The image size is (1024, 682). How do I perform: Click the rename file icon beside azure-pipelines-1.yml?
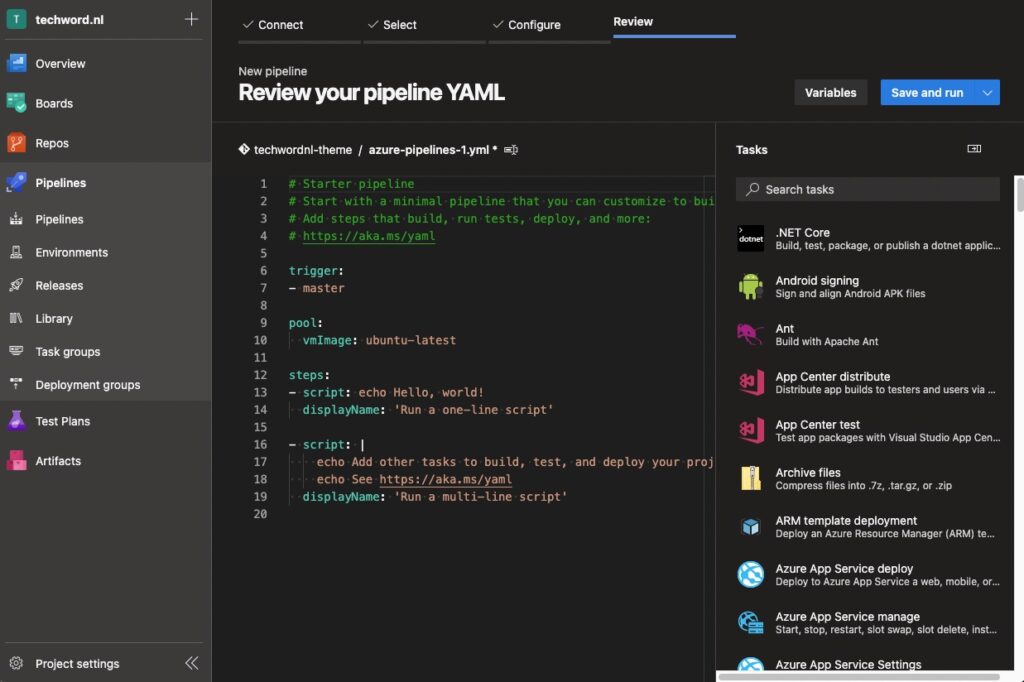tap(511, 150)
